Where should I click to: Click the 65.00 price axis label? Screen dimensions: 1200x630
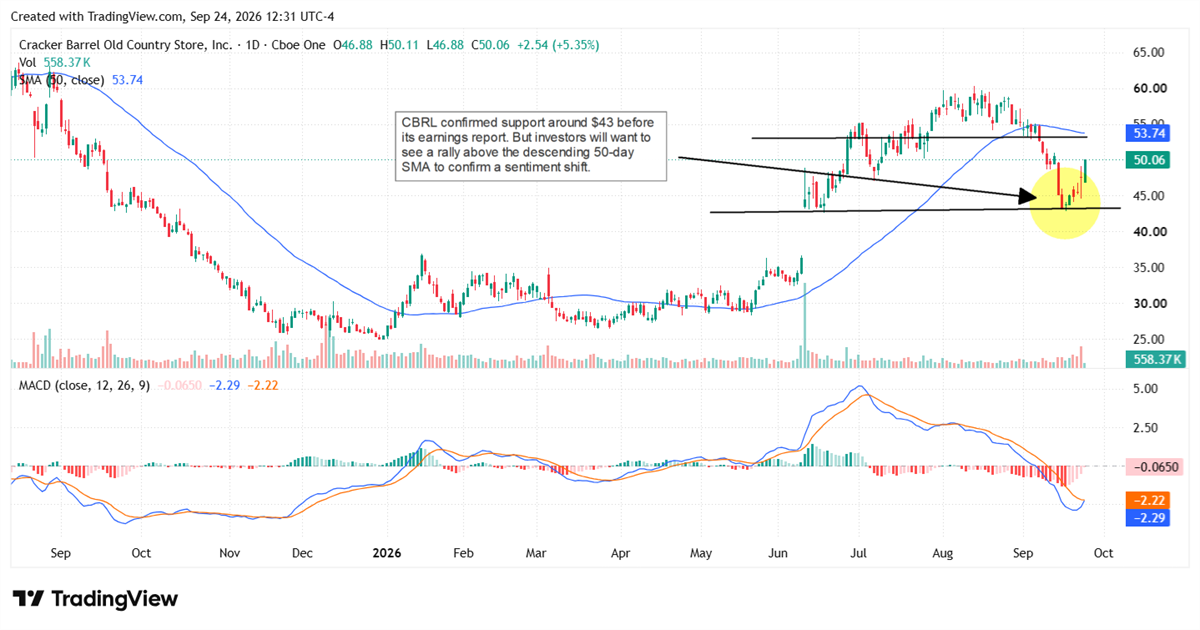[x=1151, y=52]
